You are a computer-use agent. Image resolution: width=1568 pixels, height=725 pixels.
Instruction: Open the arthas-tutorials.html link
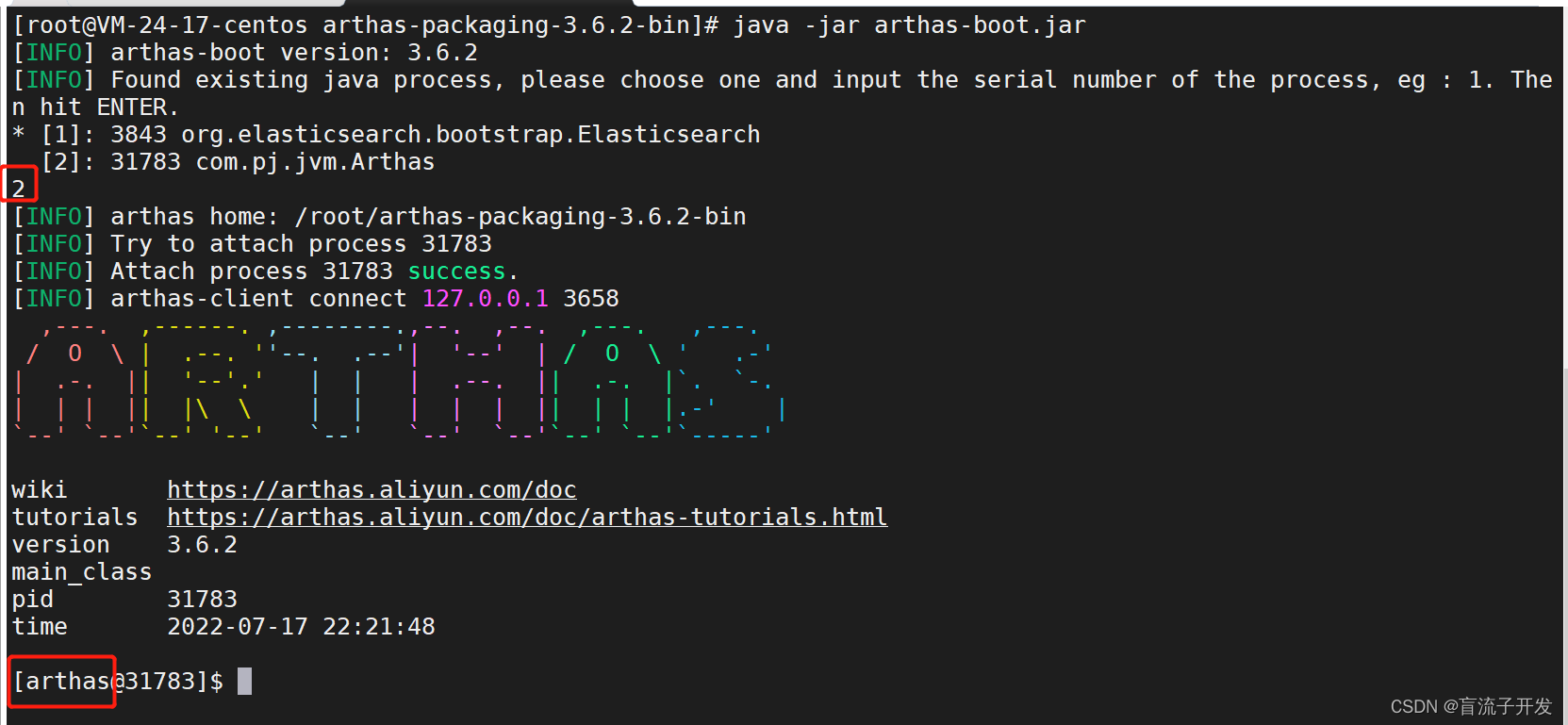point(527,518)
